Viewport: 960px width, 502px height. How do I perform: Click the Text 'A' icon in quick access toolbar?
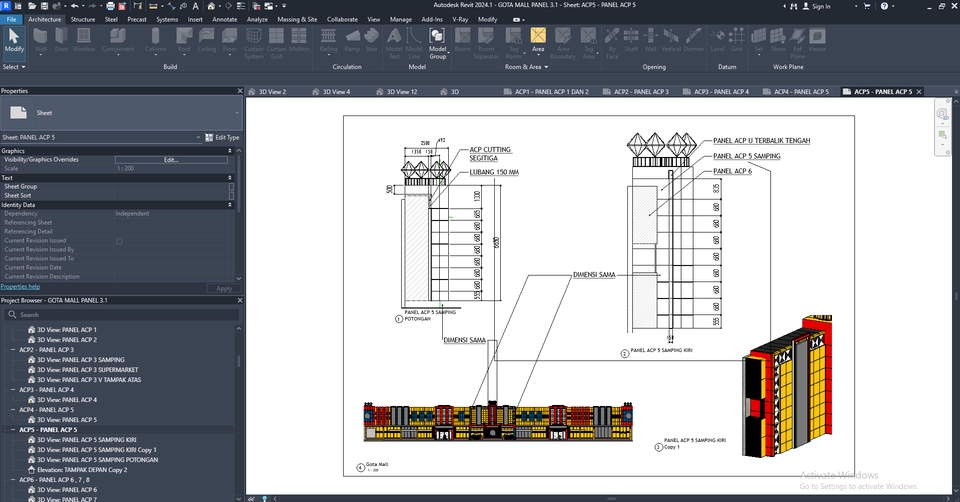point(195,6)
